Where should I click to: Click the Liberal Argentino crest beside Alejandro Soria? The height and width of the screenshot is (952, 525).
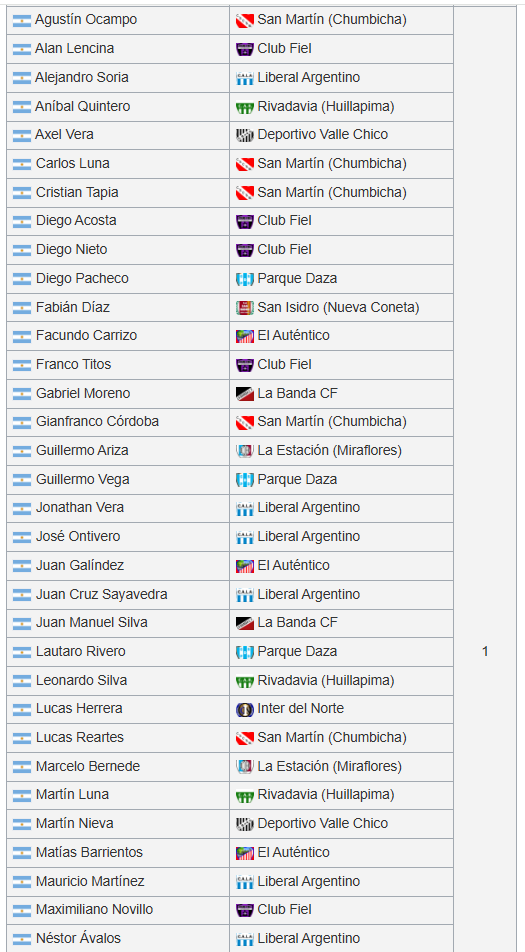[245, 78]
